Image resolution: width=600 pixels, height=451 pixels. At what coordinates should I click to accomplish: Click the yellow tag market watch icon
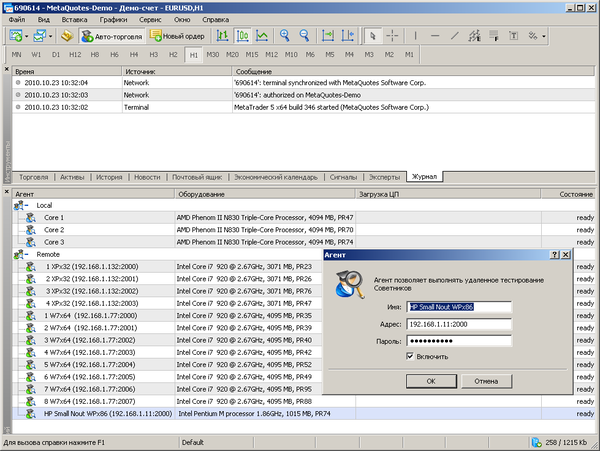67,36
